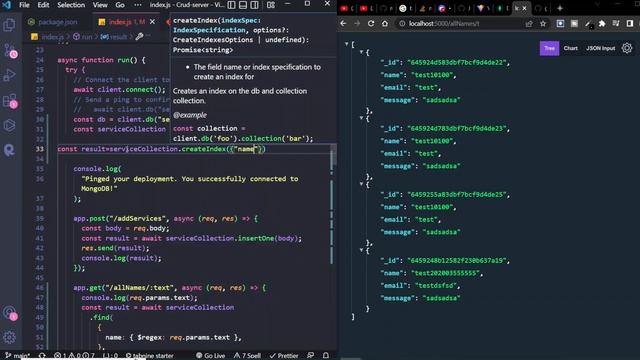Go back in the browser

click(343, 24)
